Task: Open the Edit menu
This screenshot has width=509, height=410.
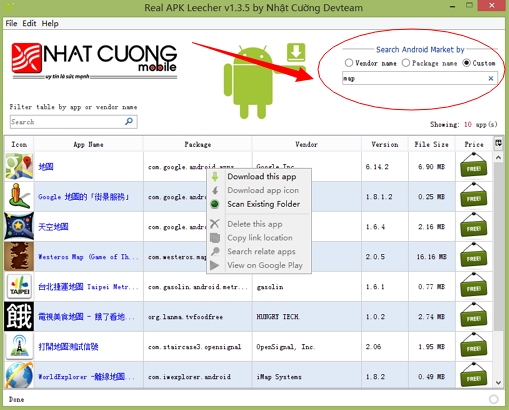Action: [29, 23]
